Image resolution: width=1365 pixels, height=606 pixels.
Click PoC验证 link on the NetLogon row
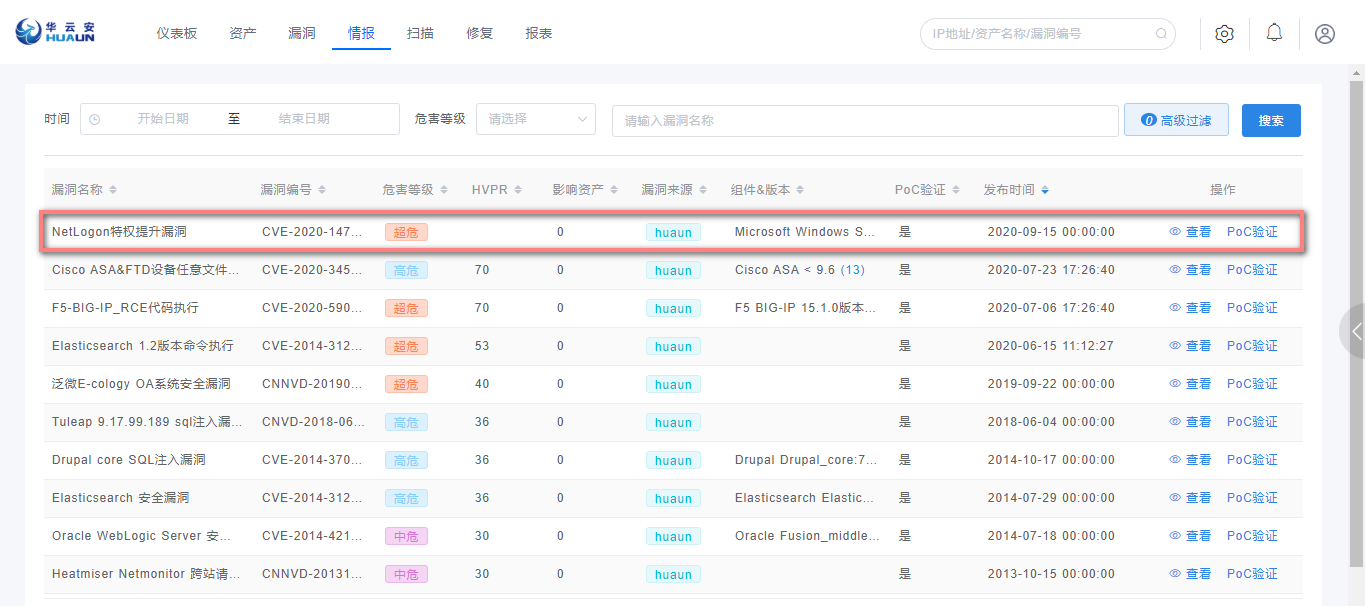[1251, 231]
